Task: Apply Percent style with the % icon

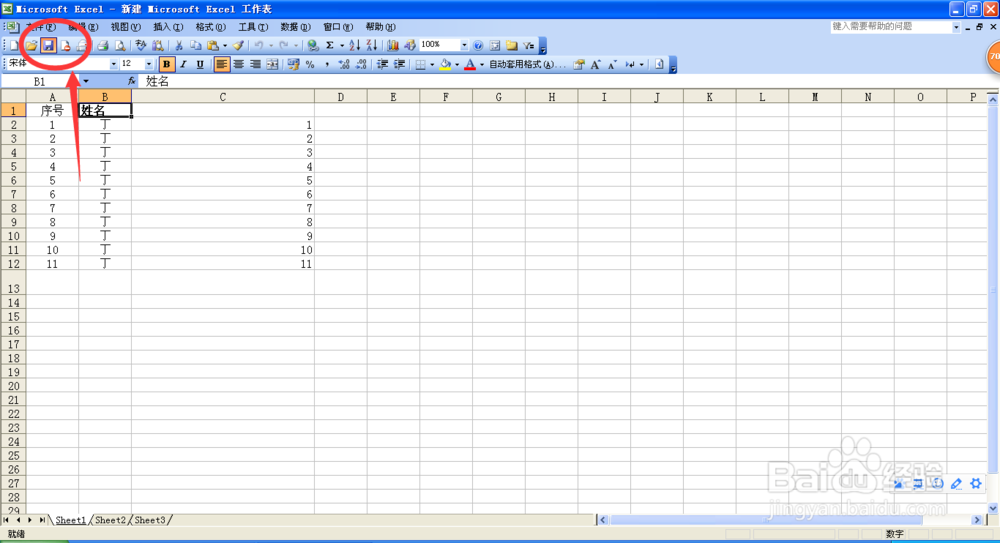Action: [310, 64]
